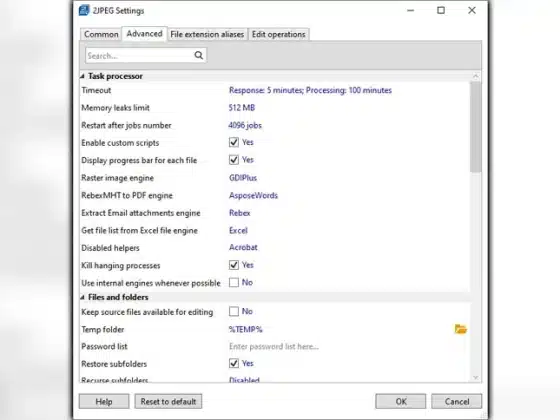The image size is (560, 420).
Task: Open Edit operations tab
Action: (x=279, y=34)
